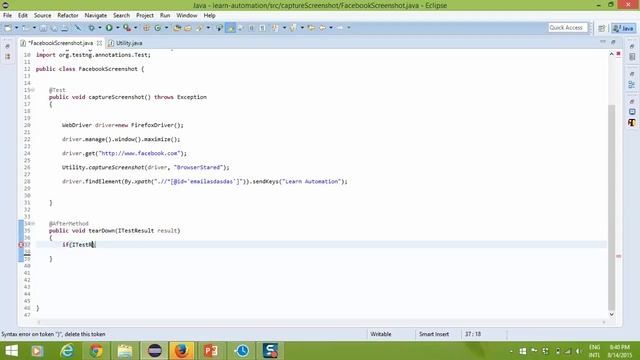Click the Back navigation arrow icon

pyautogui.click(x=322, y=28)
